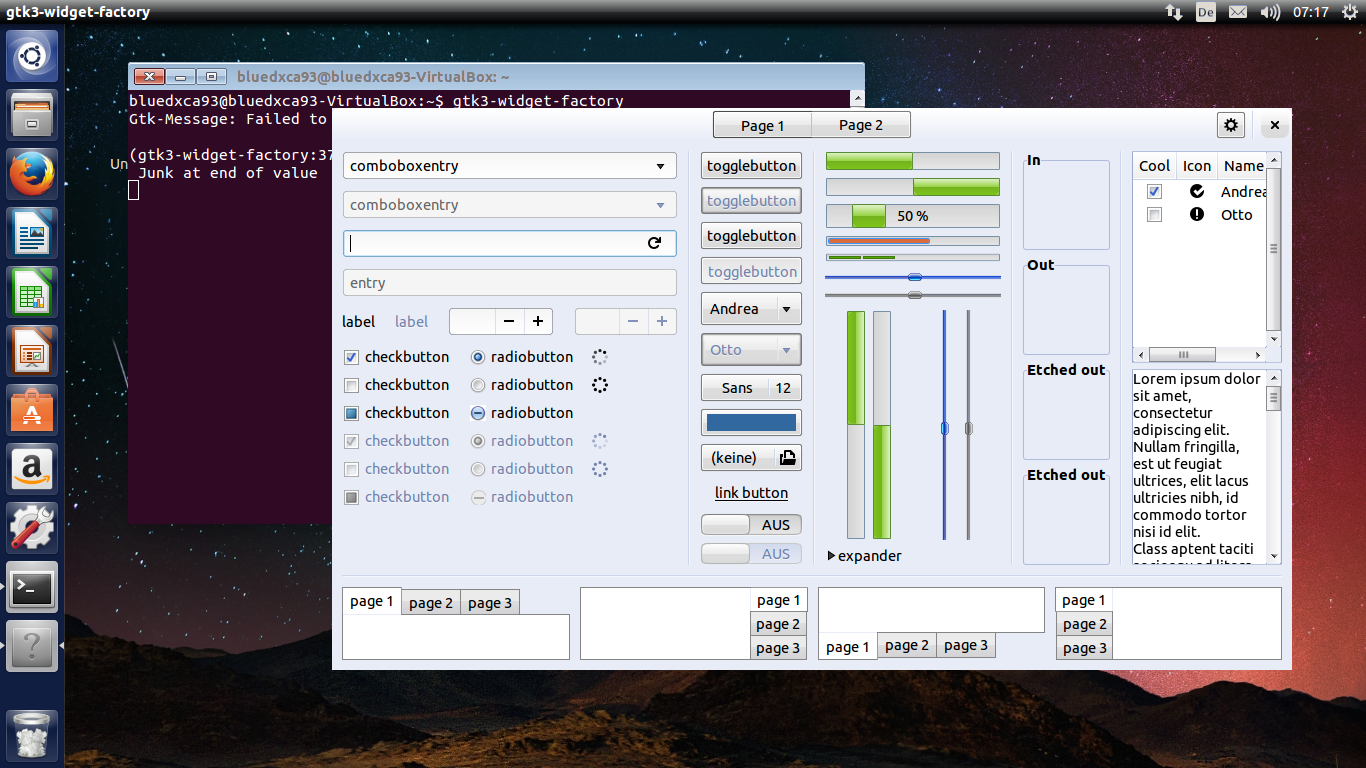Switch to the Terminal launcher icon

point(32,587)
